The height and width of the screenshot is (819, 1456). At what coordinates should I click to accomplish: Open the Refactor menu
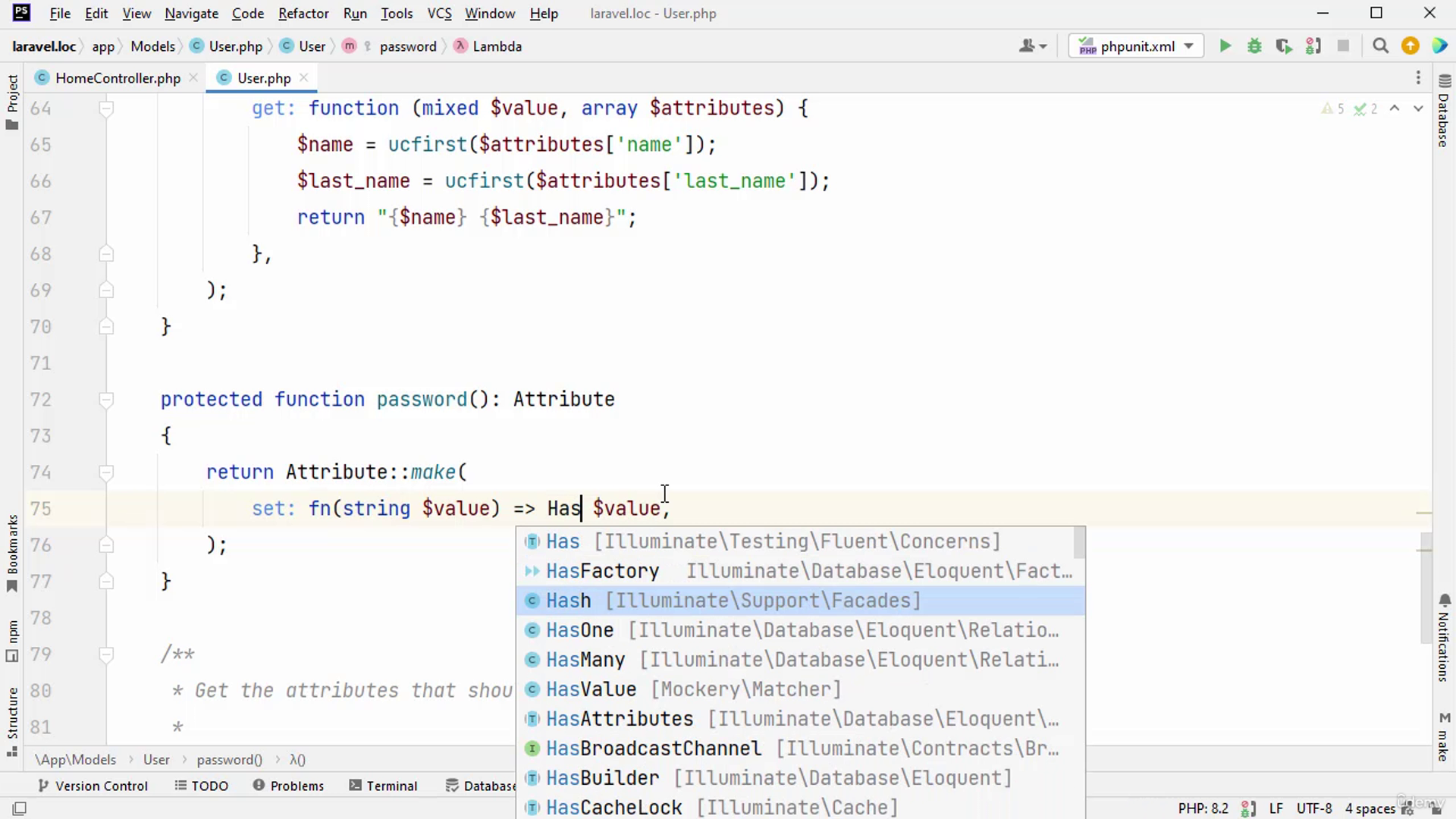click(x=303, y=14)
